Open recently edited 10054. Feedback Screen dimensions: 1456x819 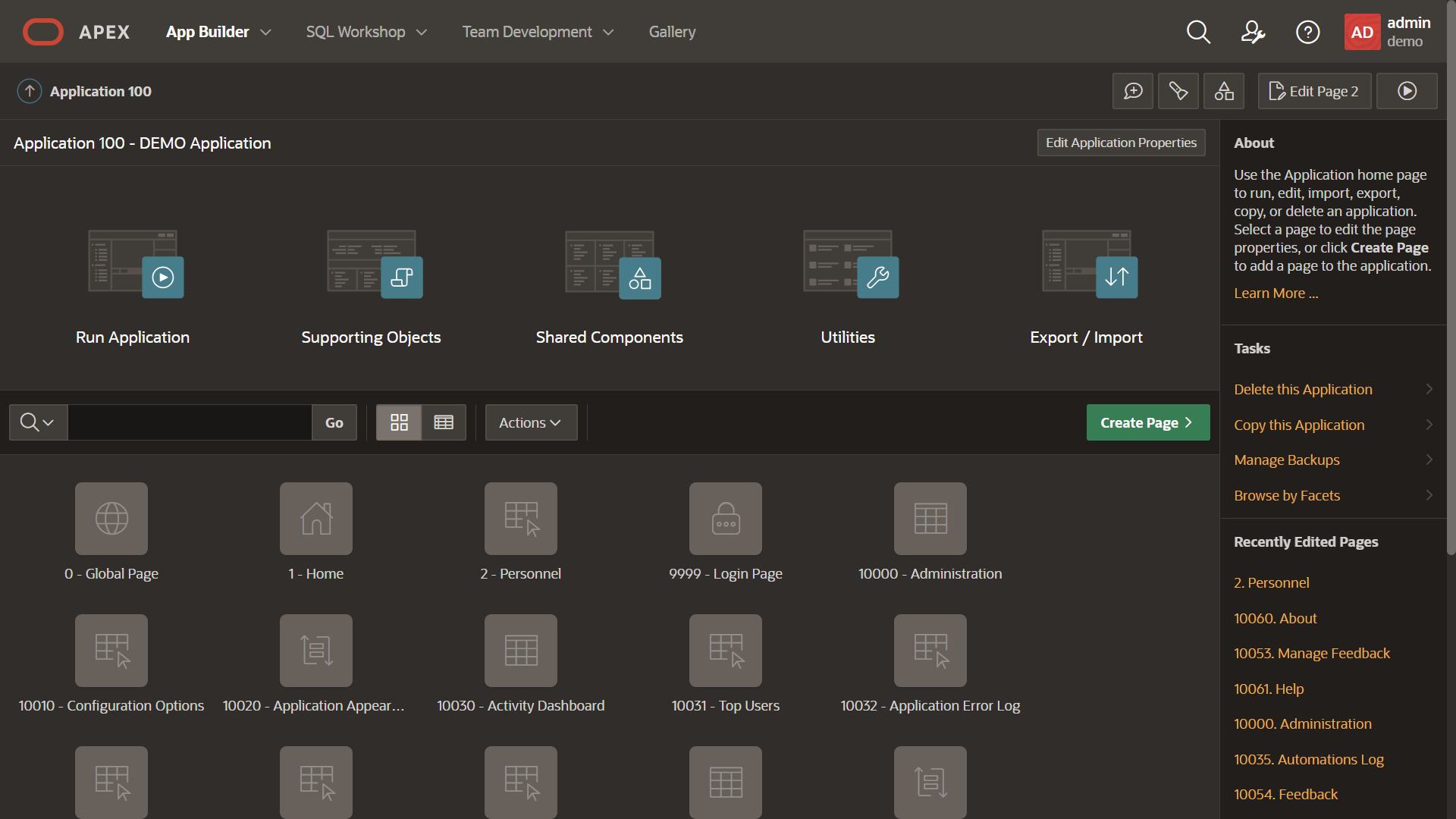(1285, 794)
